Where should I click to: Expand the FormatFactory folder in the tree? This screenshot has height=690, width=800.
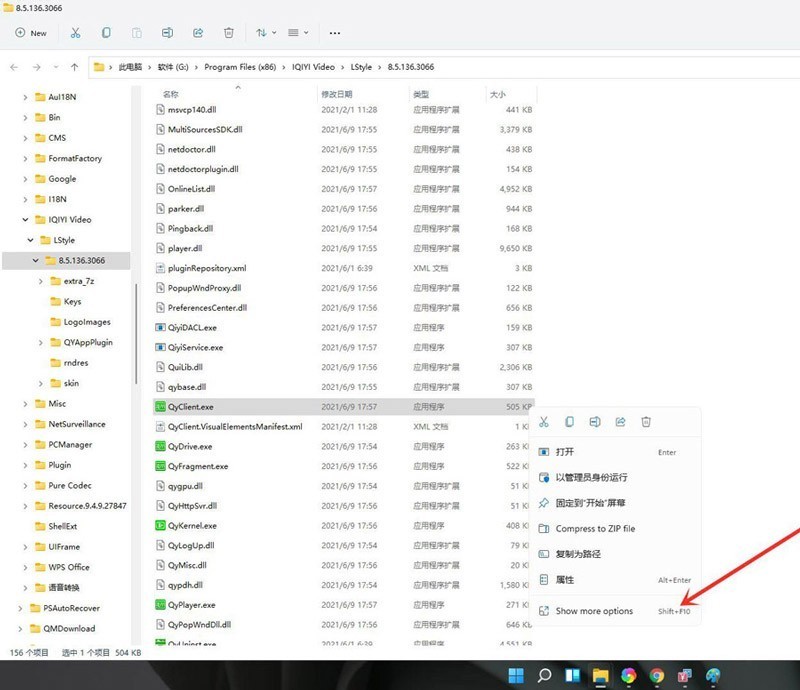click(x=25, y=159)
